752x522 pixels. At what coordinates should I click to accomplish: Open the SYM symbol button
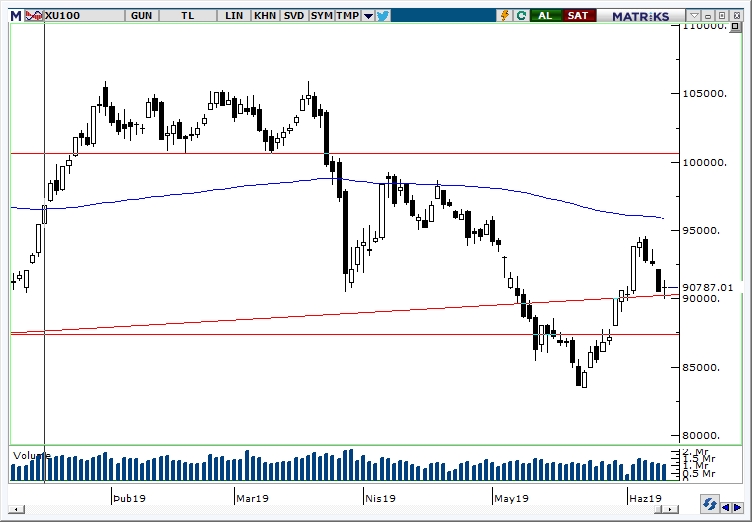pos(321,15)
